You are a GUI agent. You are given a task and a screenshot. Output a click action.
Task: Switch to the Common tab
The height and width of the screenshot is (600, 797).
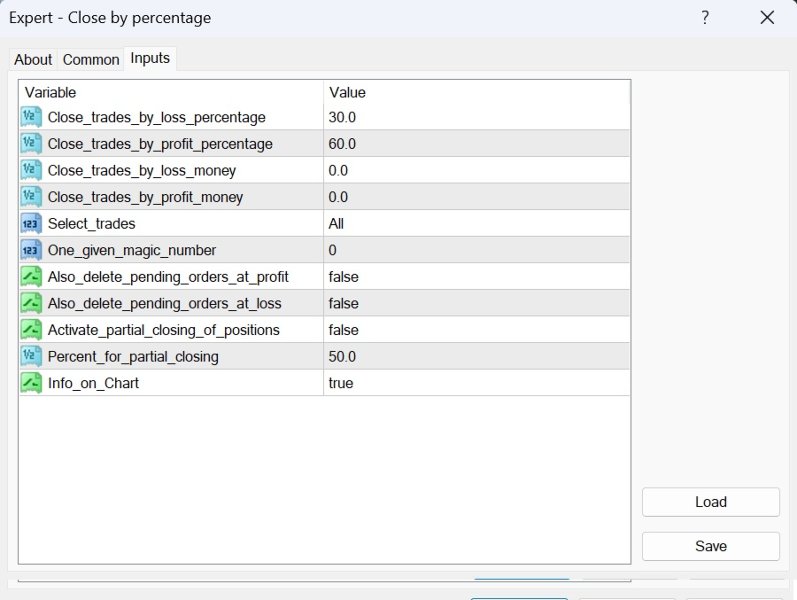91,60
